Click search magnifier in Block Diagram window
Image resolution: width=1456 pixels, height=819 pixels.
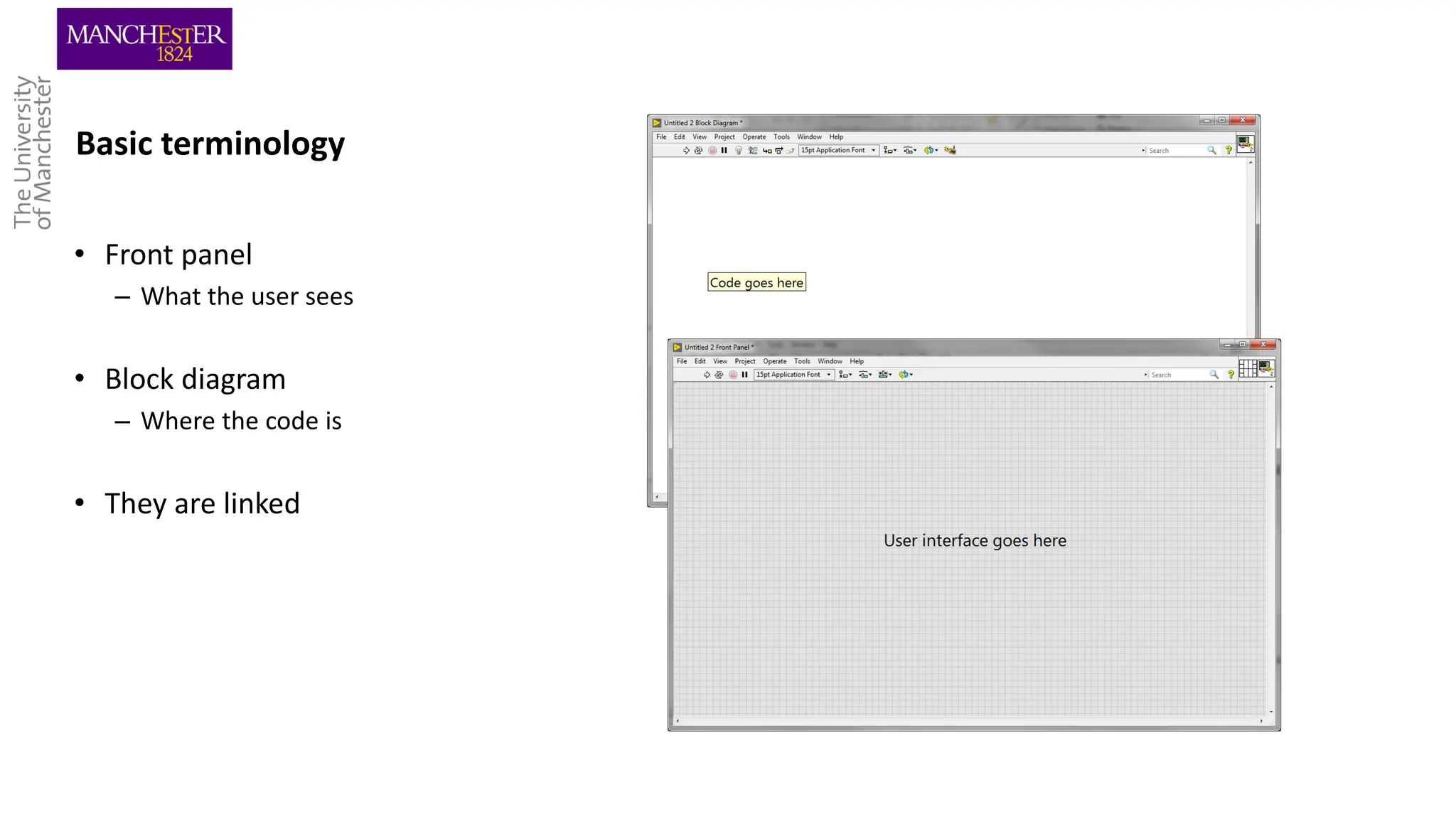click(1211, 150)
